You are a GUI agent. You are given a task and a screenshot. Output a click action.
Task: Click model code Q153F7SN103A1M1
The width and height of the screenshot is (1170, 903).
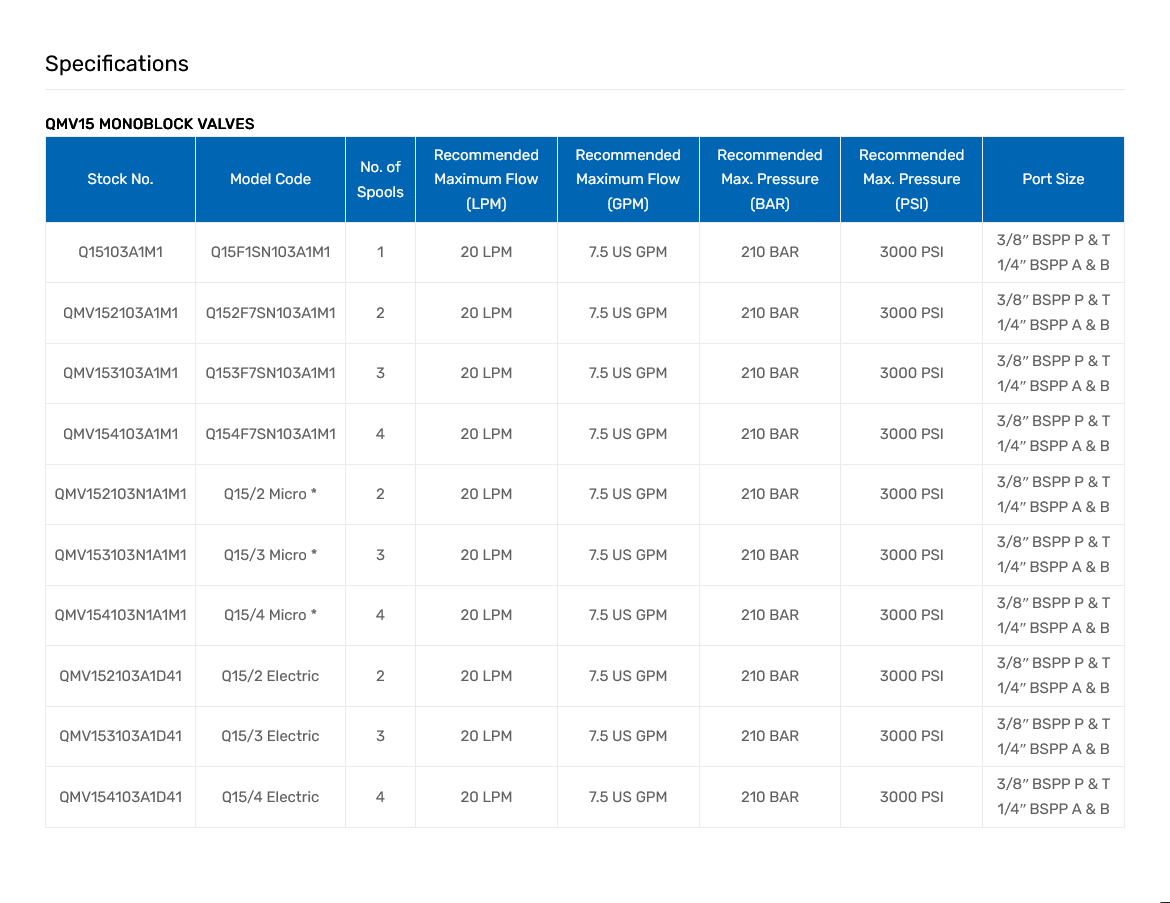click(x=270, y=373)
